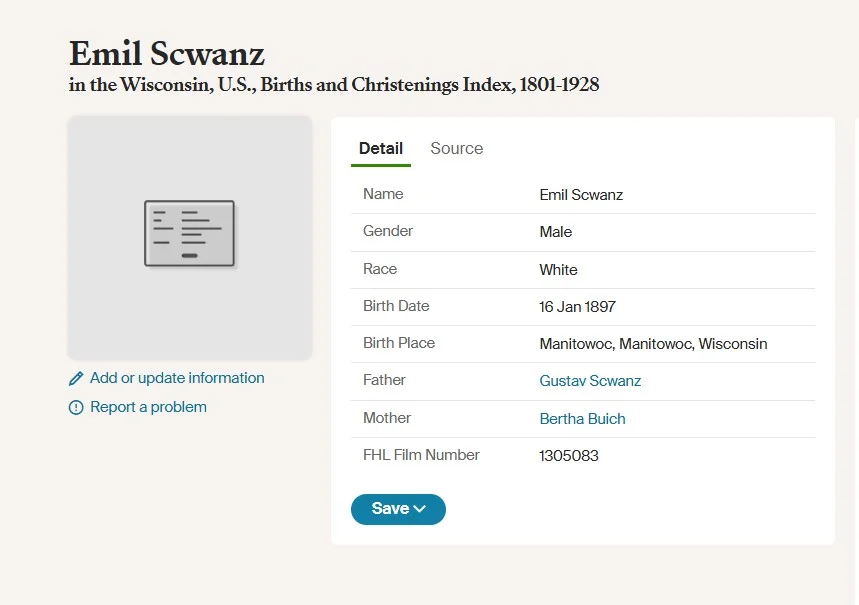Click the large Emil Scwanz page heading
This screenshot has width=859, height=605.
click(x=167, y=53)
